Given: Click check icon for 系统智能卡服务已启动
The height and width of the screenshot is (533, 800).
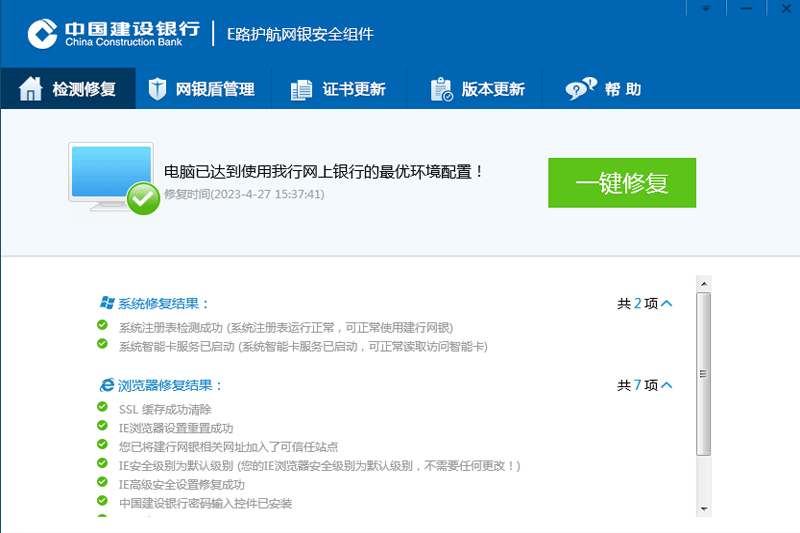Looking at the screenshot, I should [x=102, y=344].
